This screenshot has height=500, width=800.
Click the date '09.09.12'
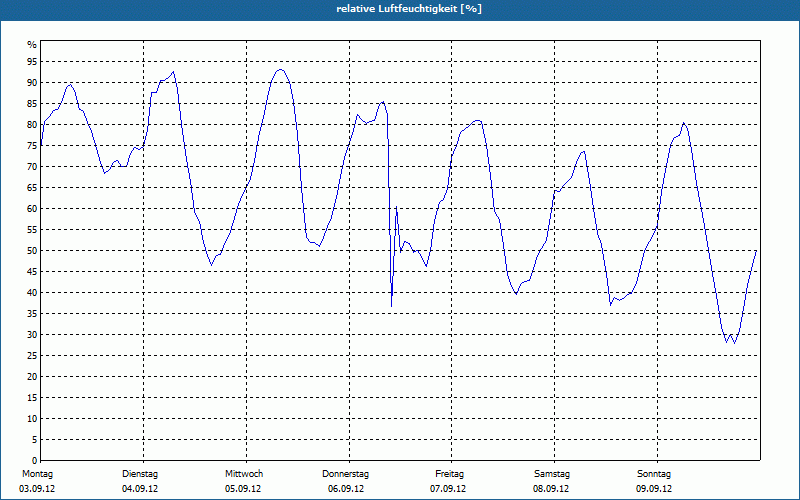[x=654, y=489]
